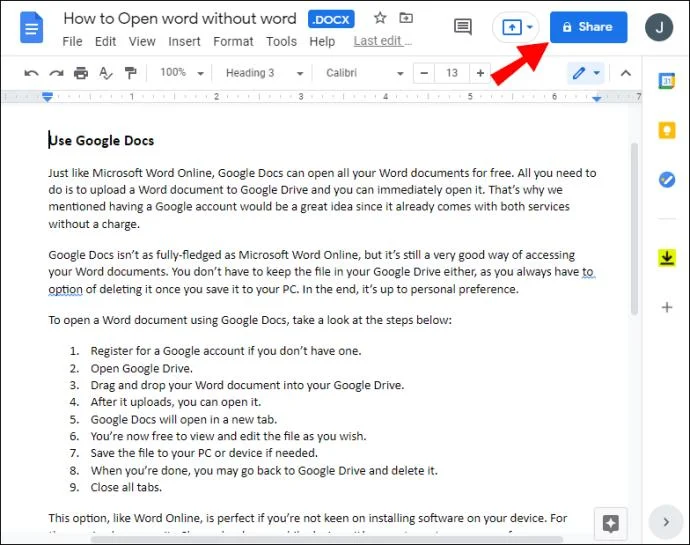Click the right indent marker on ruler
The image size is (690, 545).
click(596, 99)
